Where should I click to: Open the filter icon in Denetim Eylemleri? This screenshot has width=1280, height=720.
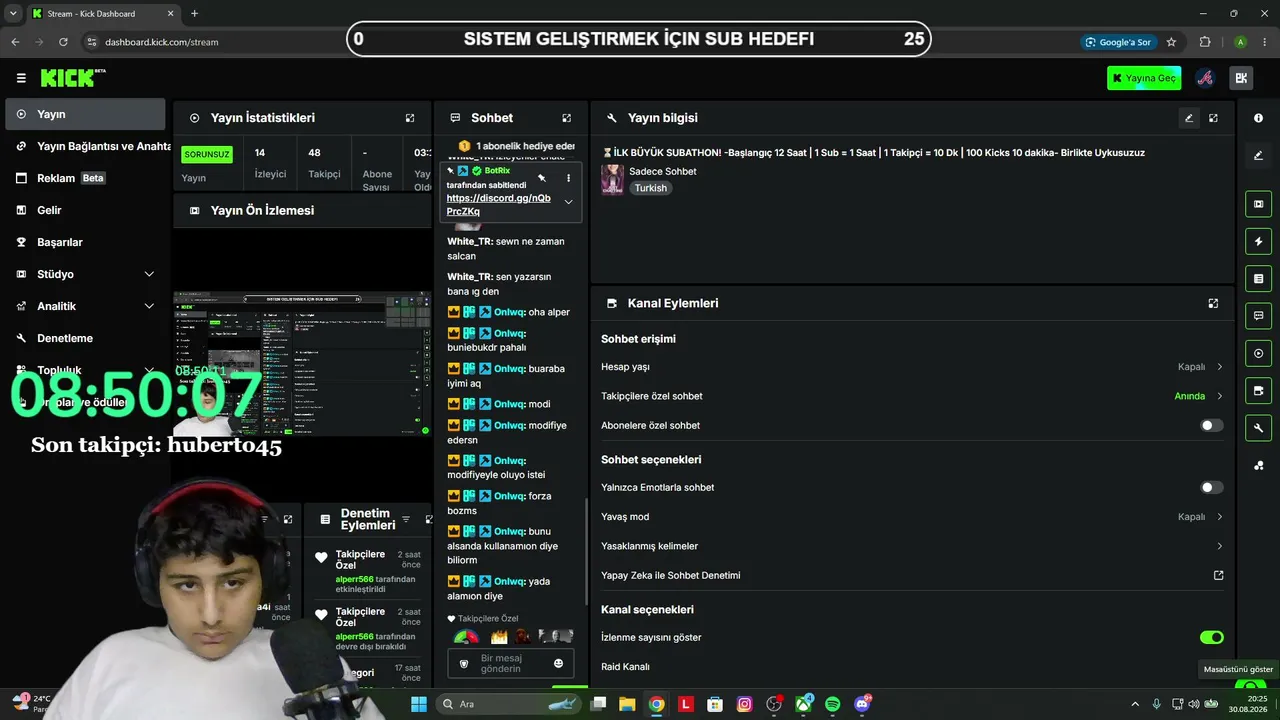(x=406, y=519)
